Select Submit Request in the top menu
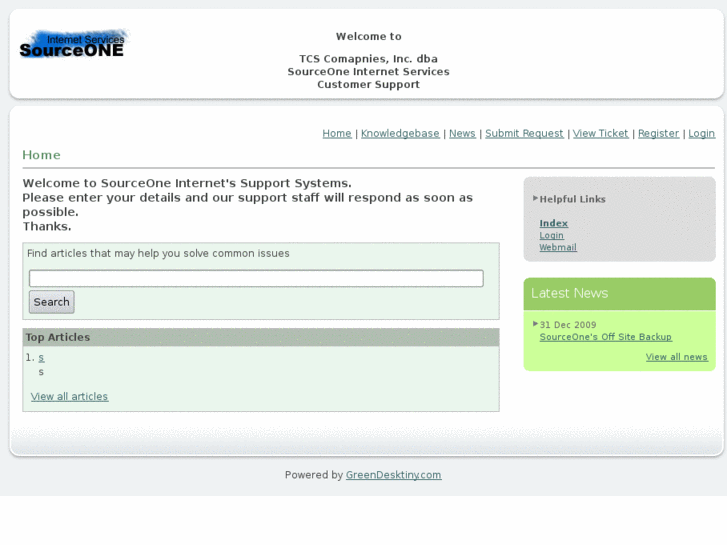The width and height of the screenshot is (727, 545). pos(524,134)
